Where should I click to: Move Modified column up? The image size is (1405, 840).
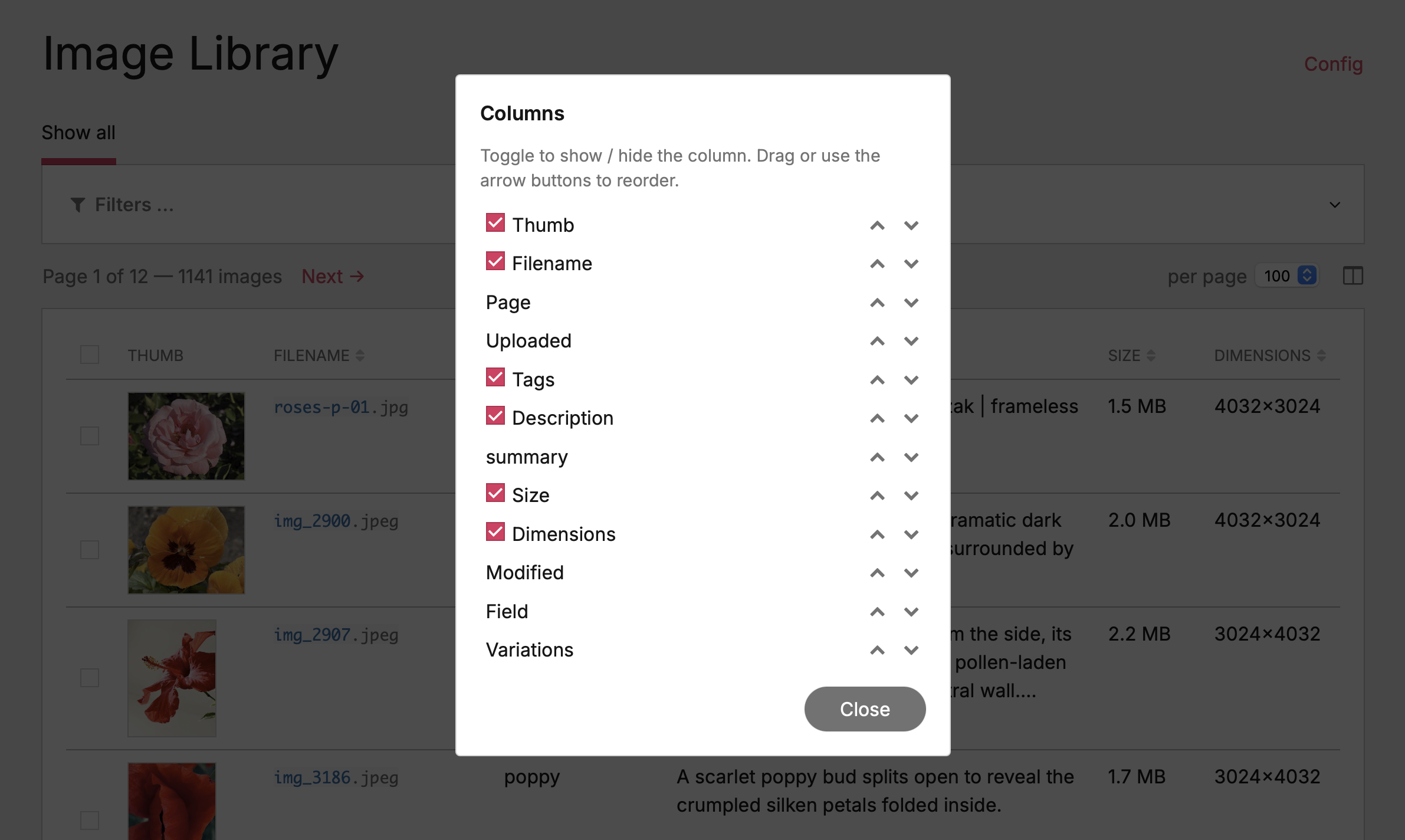[877, 573]
